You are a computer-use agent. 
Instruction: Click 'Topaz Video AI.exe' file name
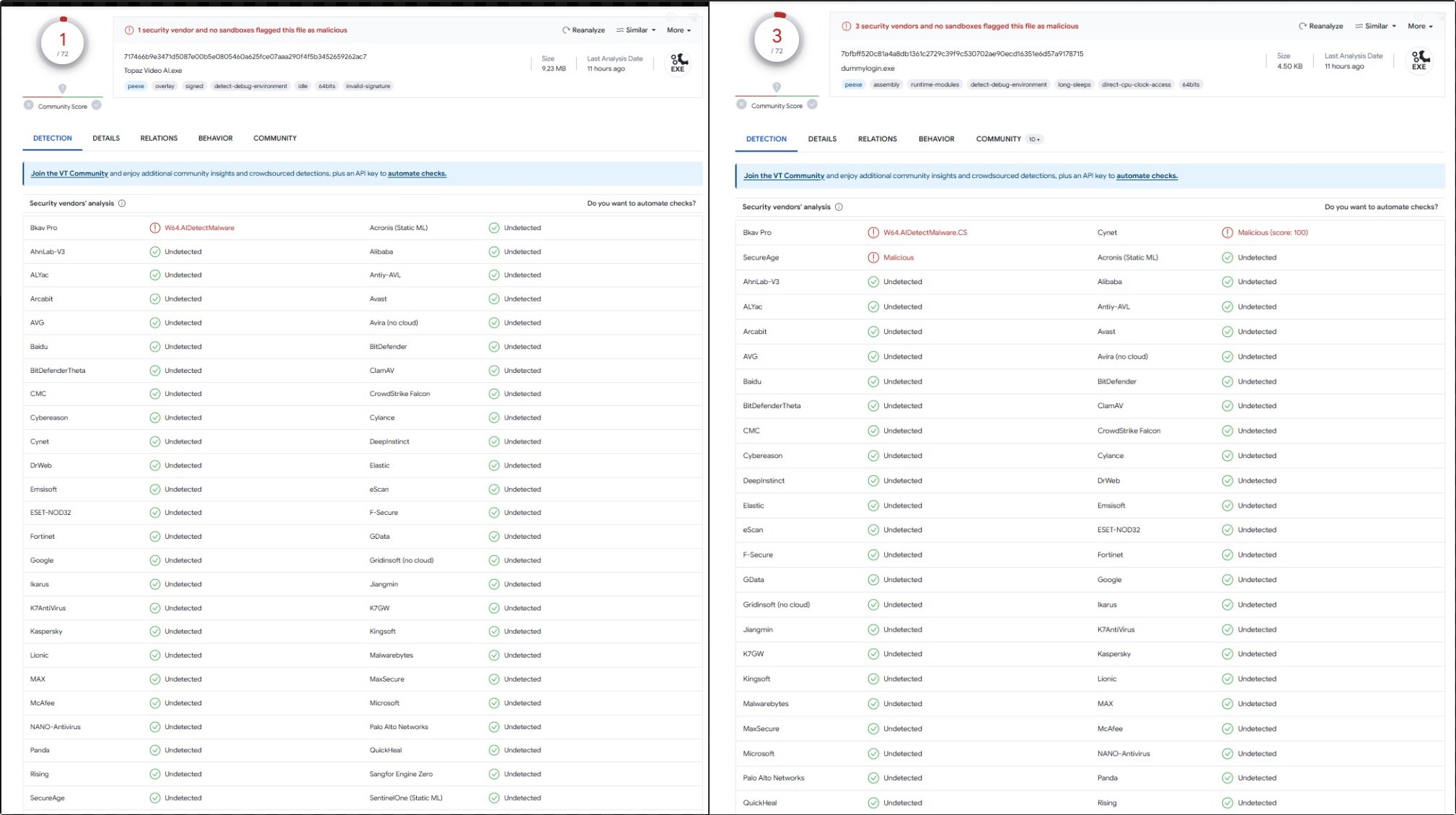(x=153, y=71)
